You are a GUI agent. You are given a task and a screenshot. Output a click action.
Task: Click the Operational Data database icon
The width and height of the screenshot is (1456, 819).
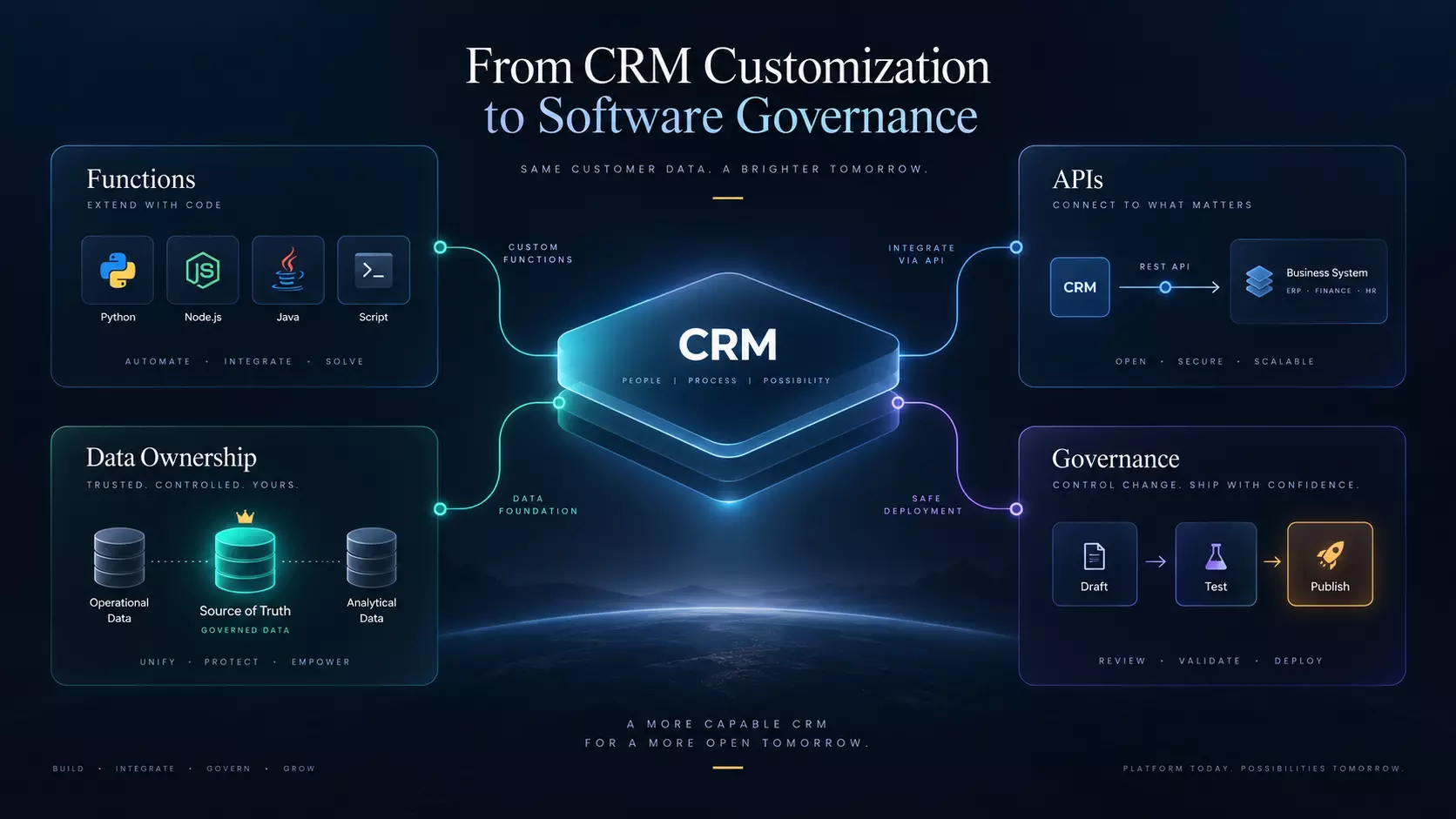tap(119, 557)
